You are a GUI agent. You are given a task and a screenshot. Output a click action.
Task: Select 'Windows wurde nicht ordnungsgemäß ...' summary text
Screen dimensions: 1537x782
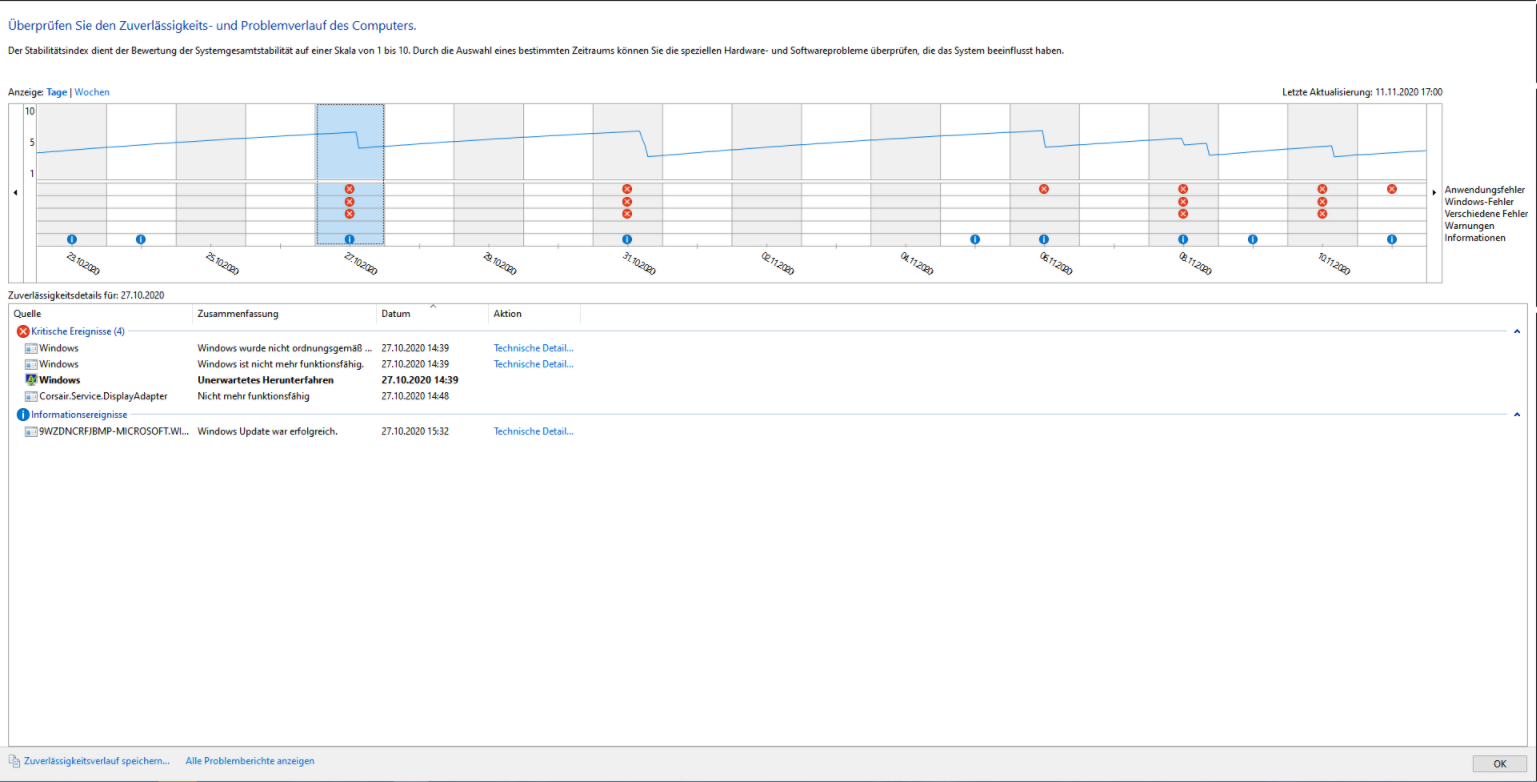(285, 348)
